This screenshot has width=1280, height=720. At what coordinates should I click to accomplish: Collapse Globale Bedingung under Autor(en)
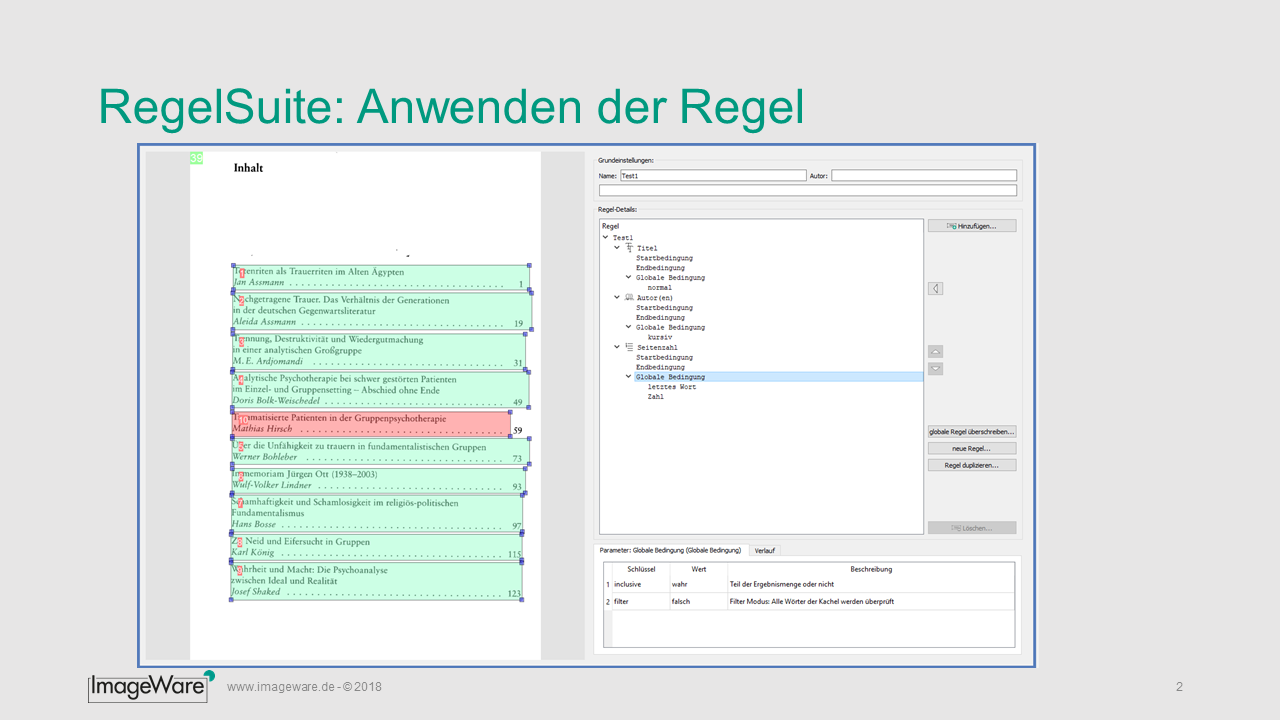click(x=629, y=327)
